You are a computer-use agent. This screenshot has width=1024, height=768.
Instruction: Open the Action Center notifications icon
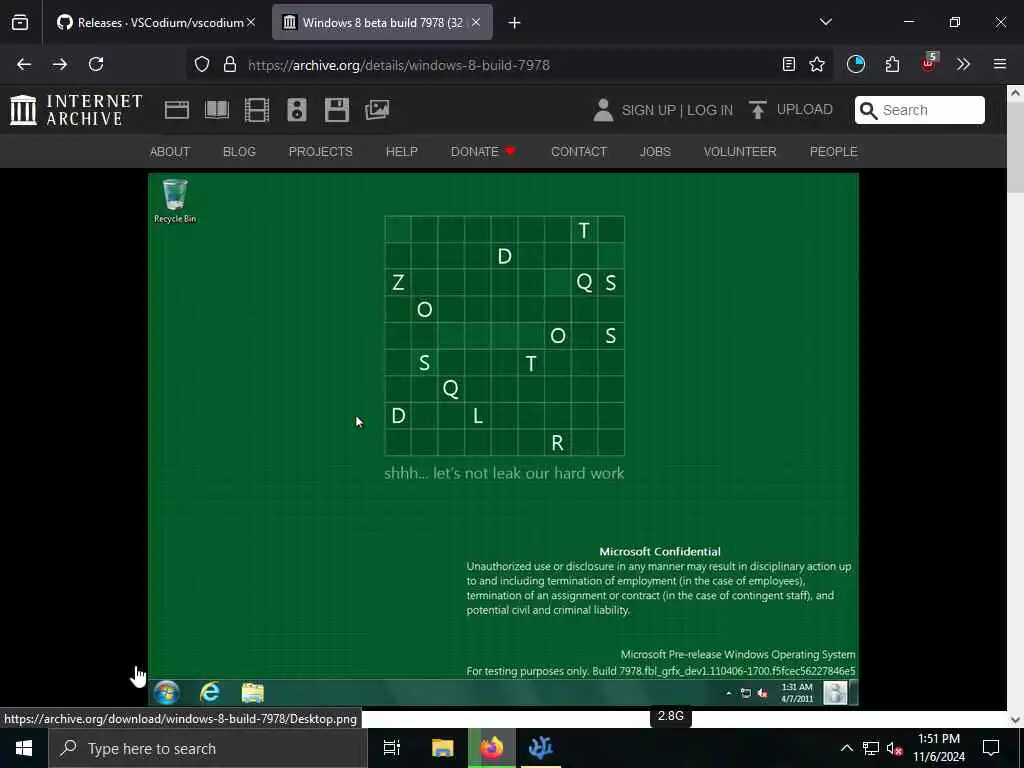[991, 748]
